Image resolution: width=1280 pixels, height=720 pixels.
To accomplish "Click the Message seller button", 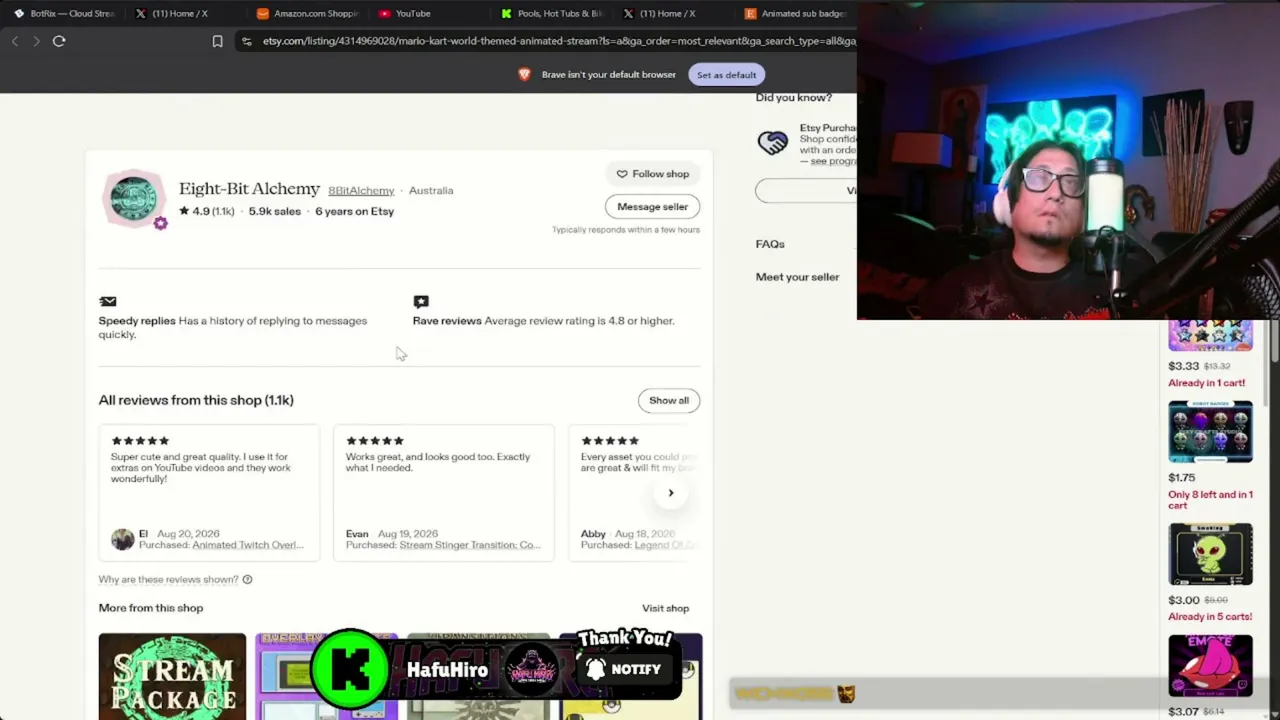I will click(652, 207).
